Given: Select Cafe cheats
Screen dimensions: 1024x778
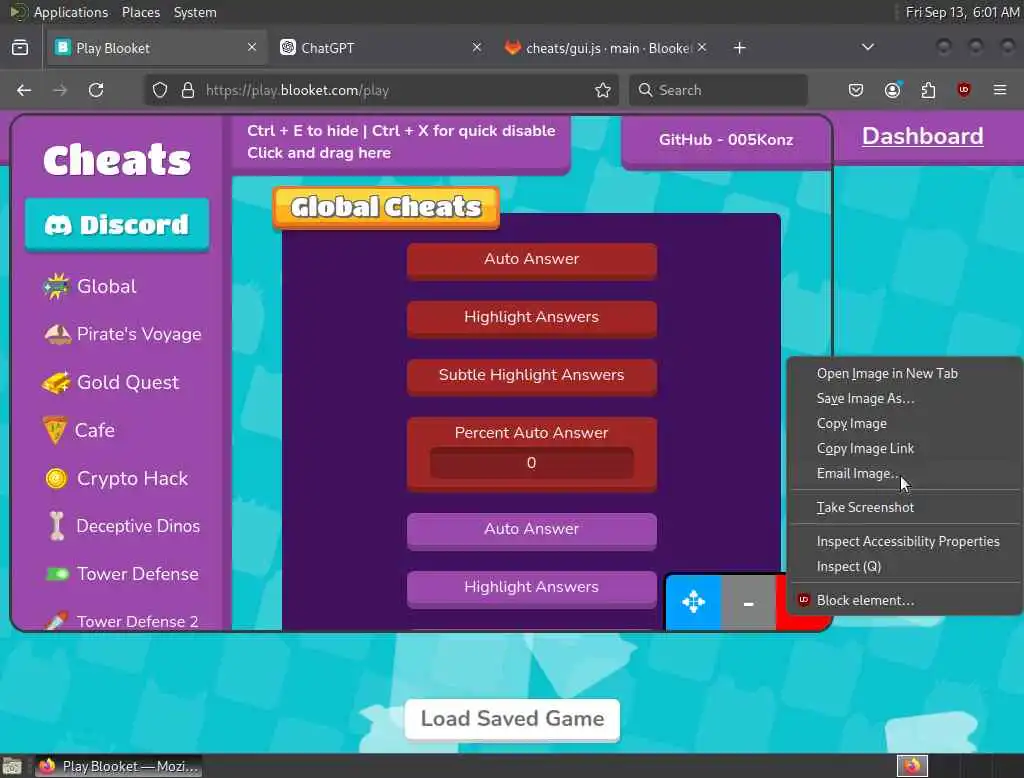Looking at the screenshot, I should point(79,430).
